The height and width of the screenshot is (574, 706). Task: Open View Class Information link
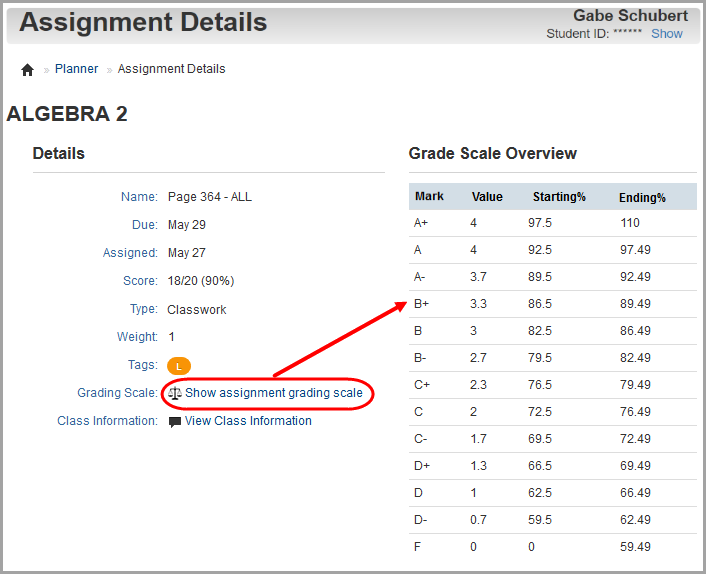tap(248, 421)
